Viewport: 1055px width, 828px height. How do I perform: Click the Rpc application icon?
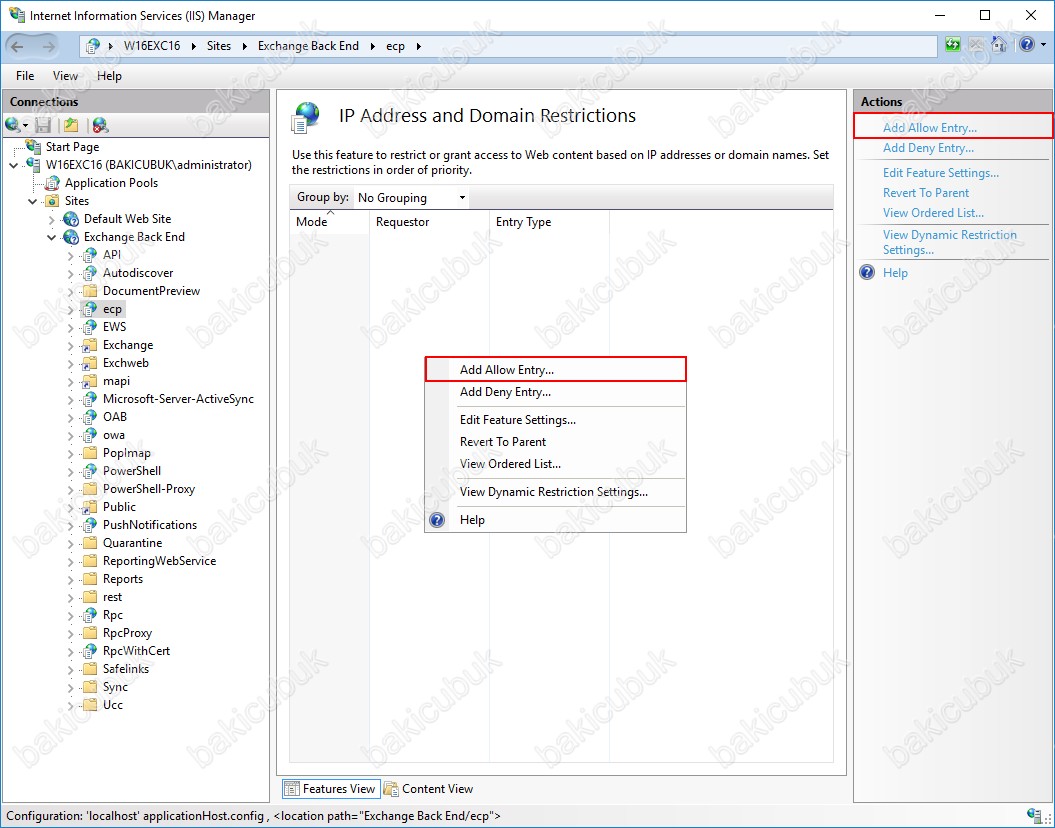[x=89, y=615]
